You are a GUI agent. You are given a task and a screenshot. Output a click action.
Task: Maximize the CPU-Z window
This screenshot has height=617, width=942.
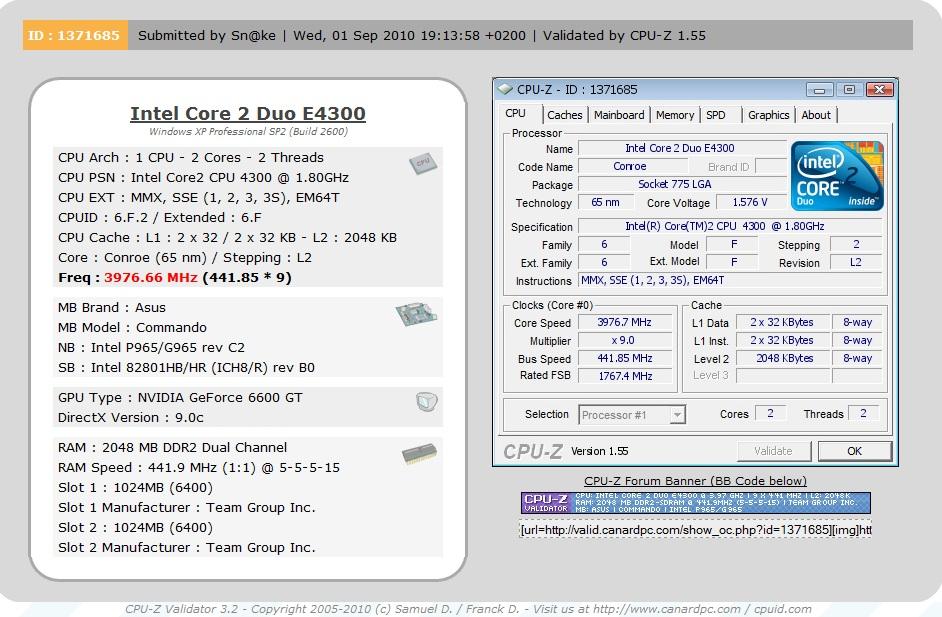click(849, 90)
